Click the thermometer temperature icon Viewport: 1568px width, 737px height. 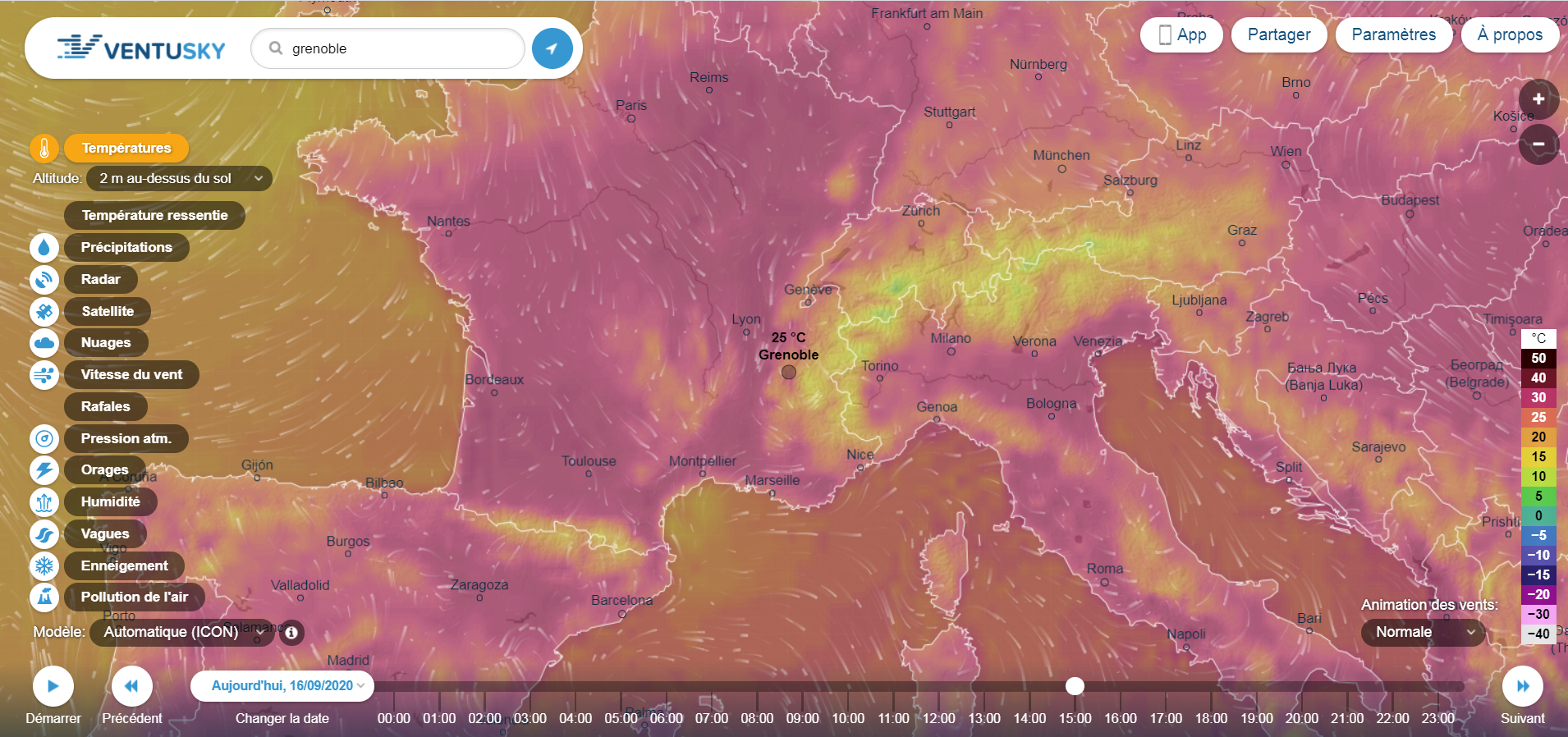(x=44, y=148)
